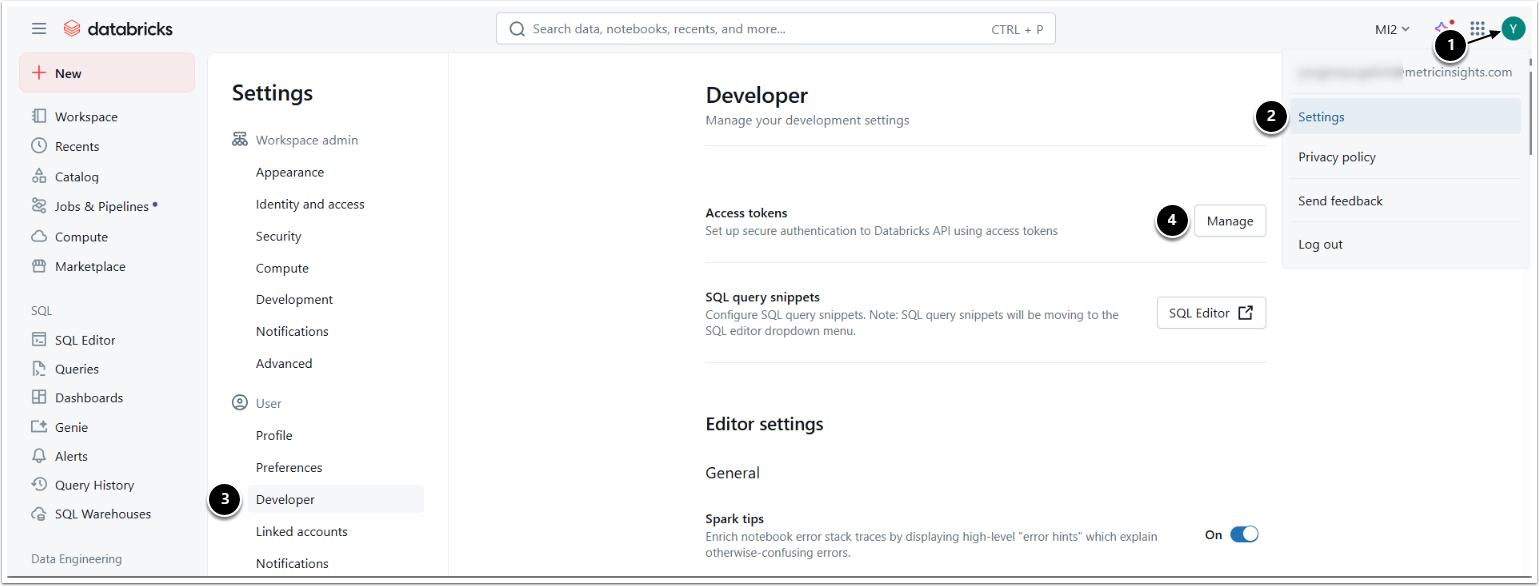The height and width of the screenshot is (586, 1539).
Task: Go to Jobs & Pipelines
Action: pyautogui.click(x=101, y=207)
